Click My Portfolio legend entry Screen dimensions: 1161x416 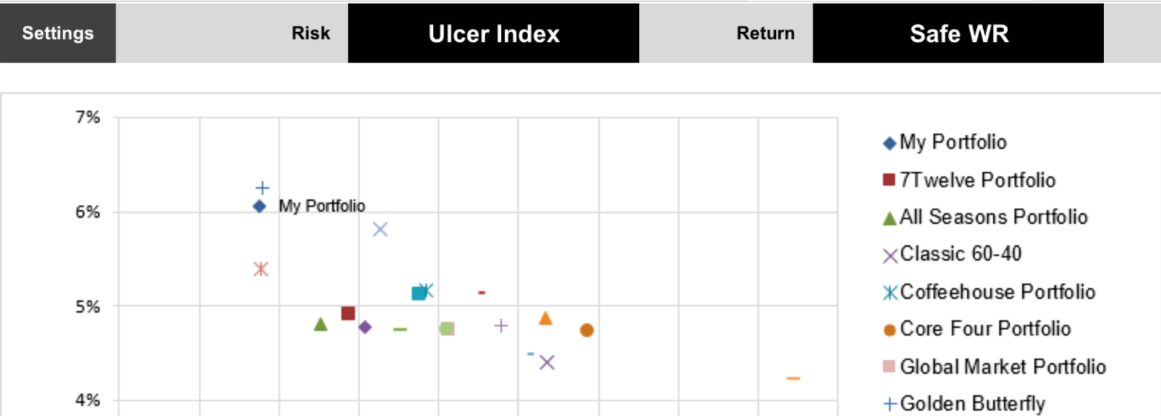coord(952,142)
